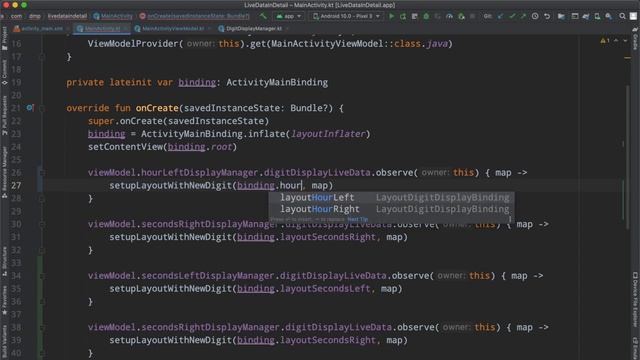Toggle the Device File Explorer right sidebar button
Screen dimensions: 640x360
[x=635, y=299]
